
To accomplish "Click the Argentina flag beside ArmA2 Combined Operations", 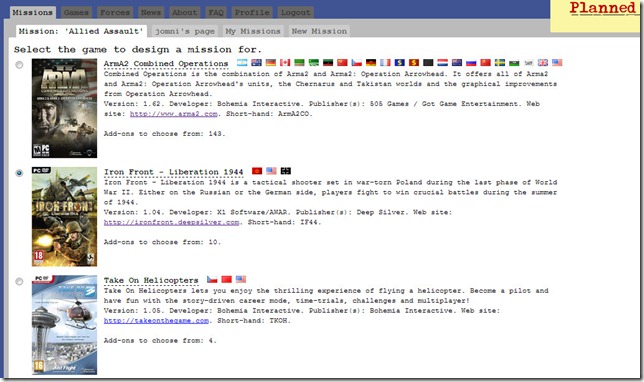I will 242,62.
